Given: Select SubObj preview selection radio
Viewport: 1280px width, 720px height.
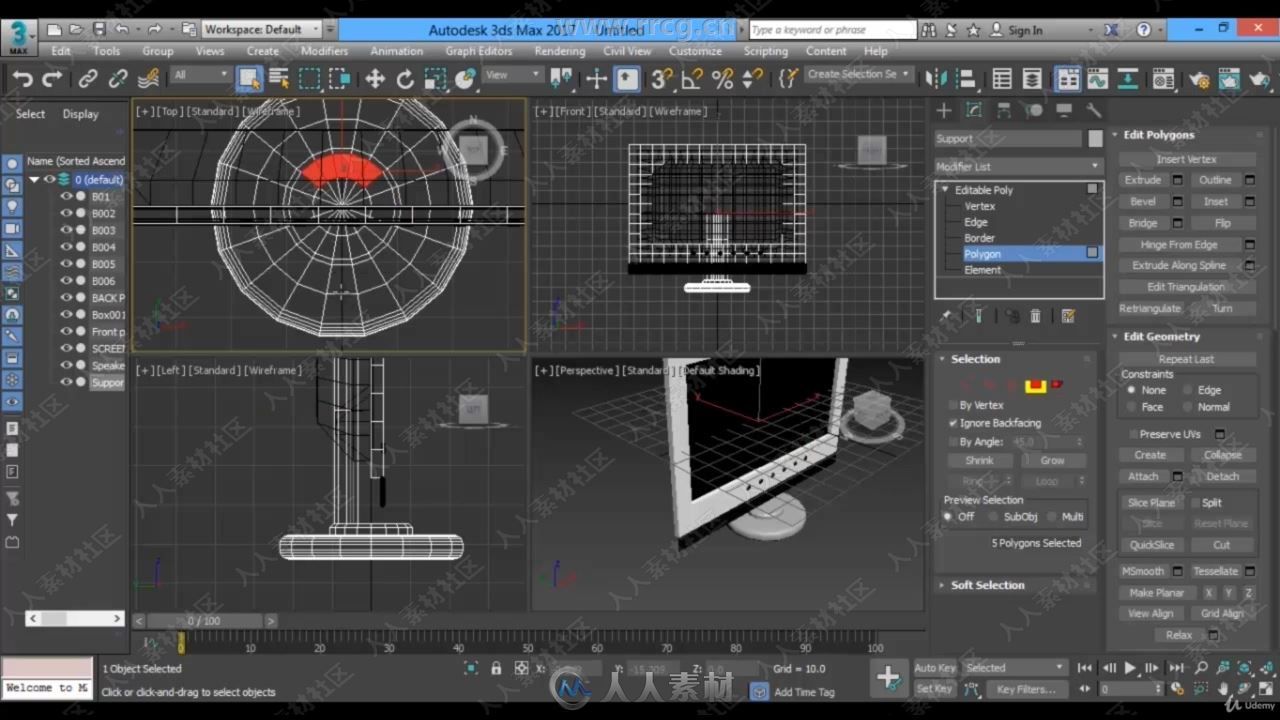Looking at the screenshot, I should click(x=993, y=517).
